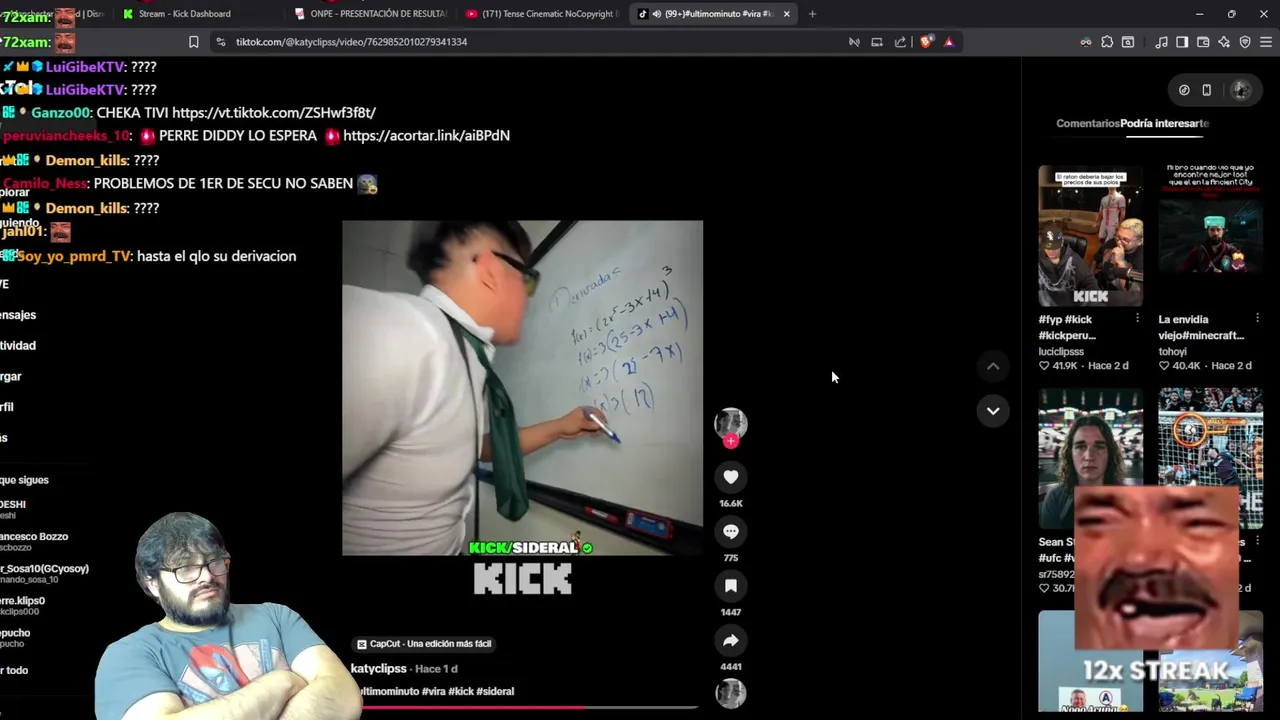This screenshot has height=720, width=1280.
Task: Open Brave VPN shield icon
Action: [1245, 42]
